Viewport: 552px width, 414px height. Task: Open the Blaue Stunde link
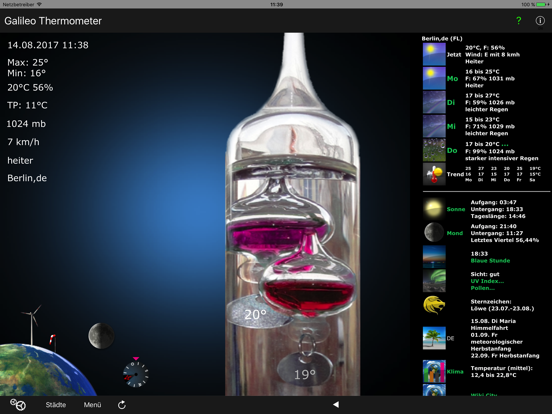[x=490, y=261]
